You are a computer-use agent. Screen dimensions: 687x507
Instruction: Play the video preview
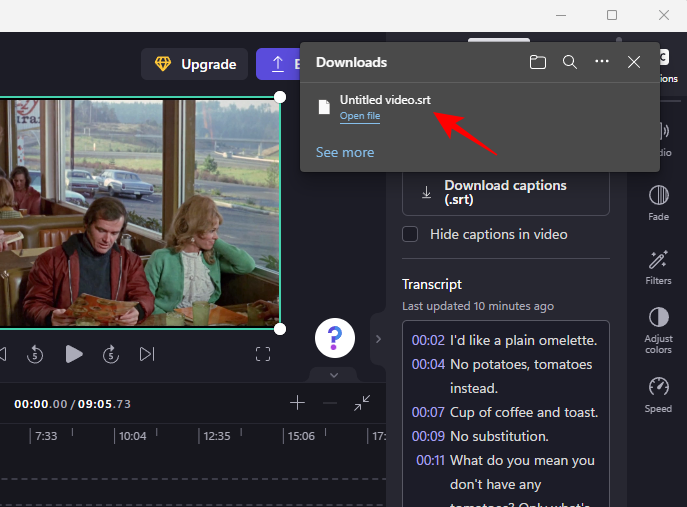(74, 353)
